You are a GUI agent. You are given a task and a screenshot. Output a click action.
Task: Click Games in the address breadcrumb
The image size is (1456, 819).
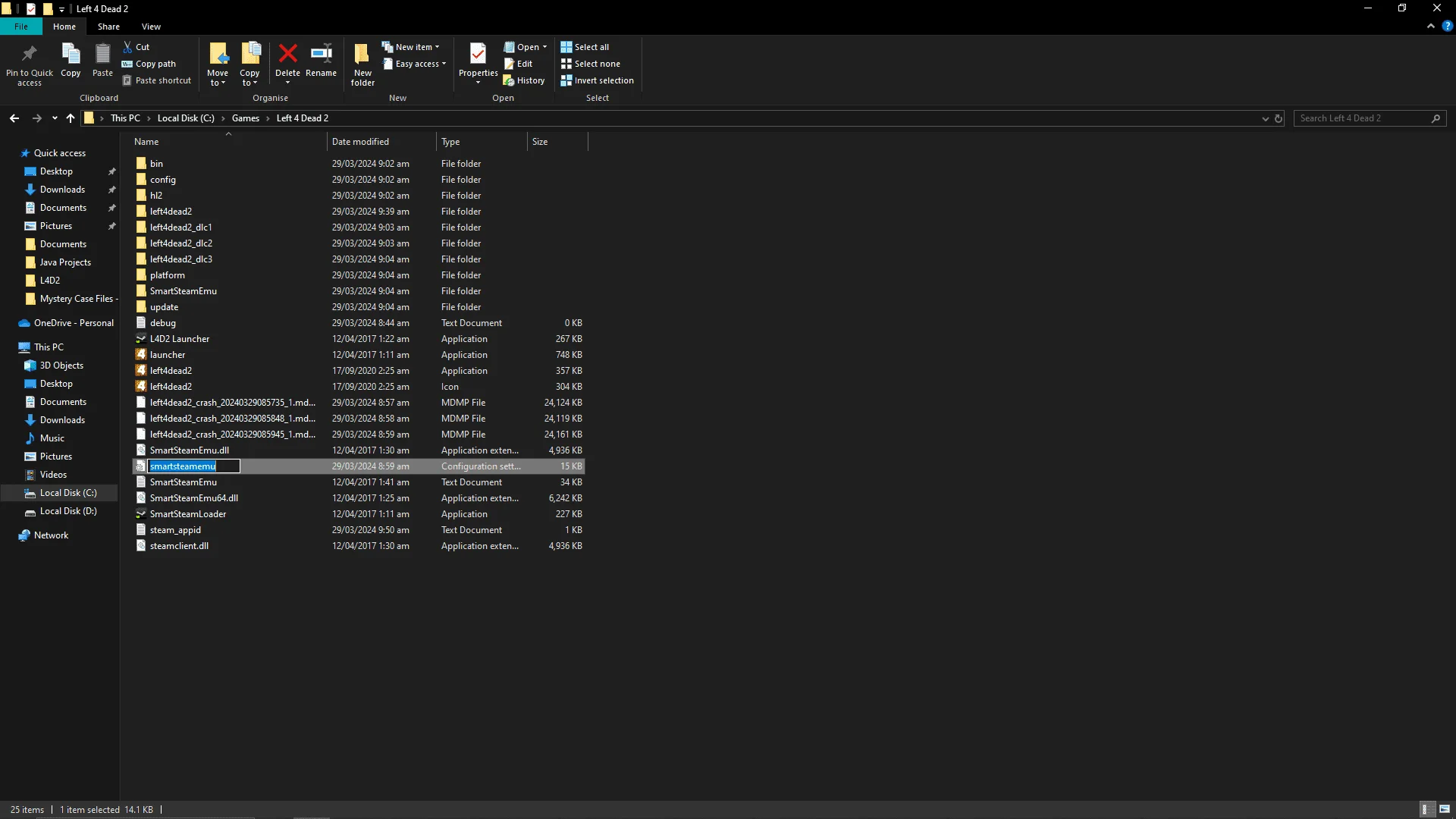[x=245, y=118]
